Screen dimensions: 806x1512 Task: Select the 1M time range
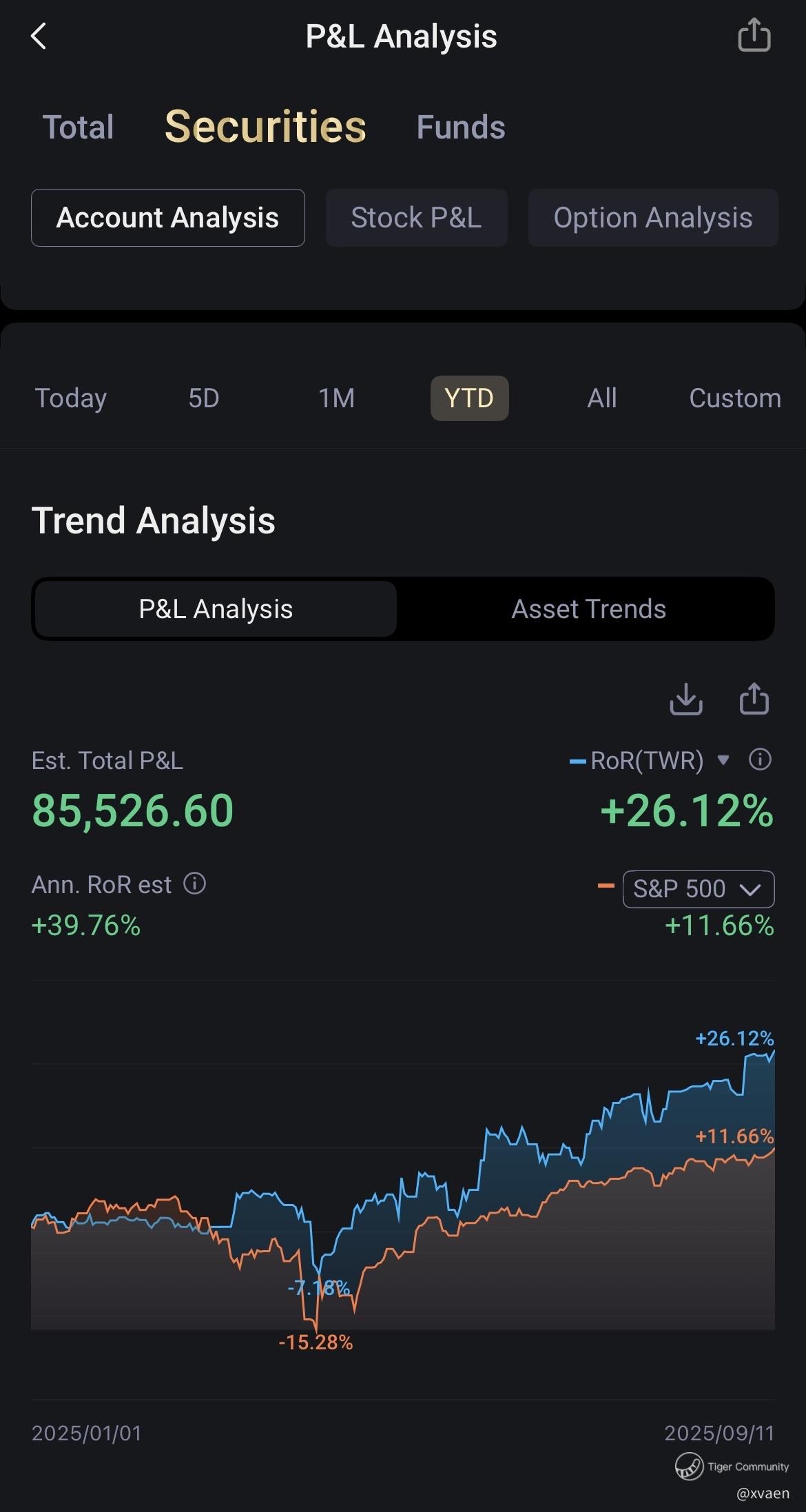click(336, 398)
